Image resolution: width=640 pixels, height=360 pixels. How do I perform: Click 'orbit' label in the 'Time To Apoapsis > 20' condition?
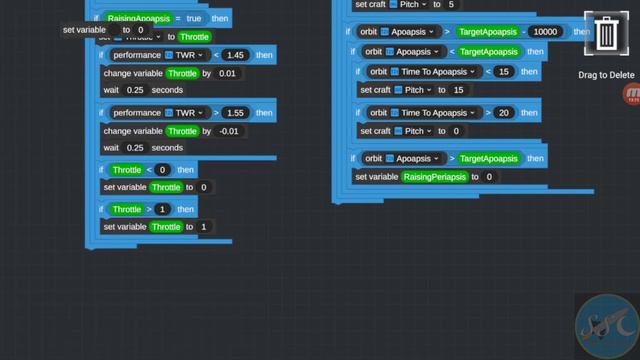point(378,113)
